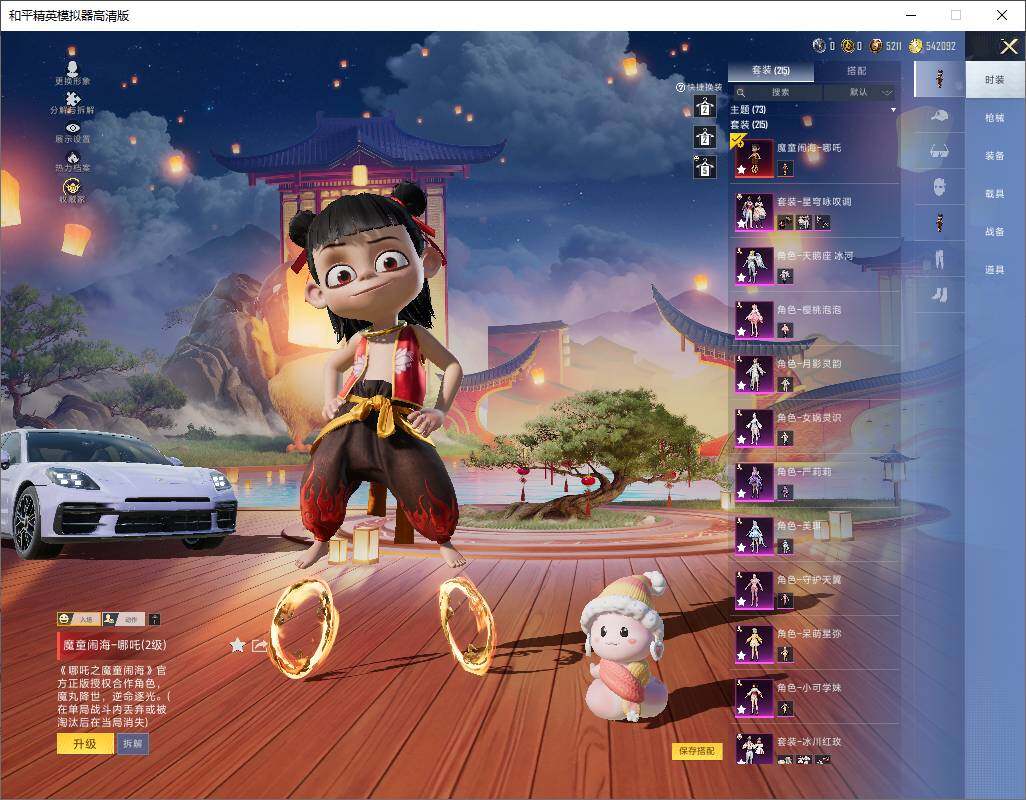Select face mask slot icon
Screen dimensions: 1026x800
pyautogui.click(x=939, y=187)
